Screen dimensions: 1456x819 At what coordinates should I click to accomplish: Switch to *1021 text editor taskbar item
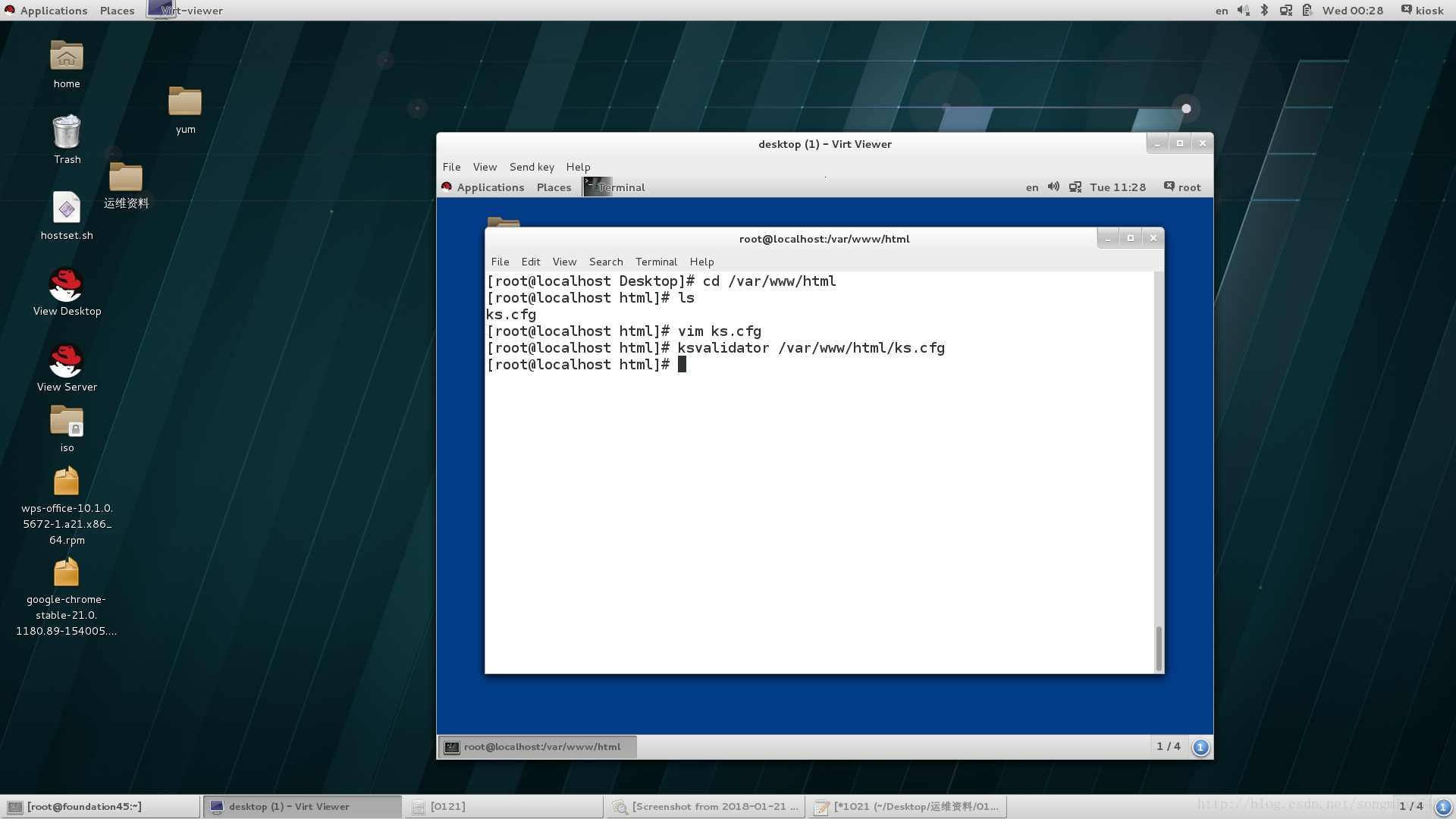point(908,807)
